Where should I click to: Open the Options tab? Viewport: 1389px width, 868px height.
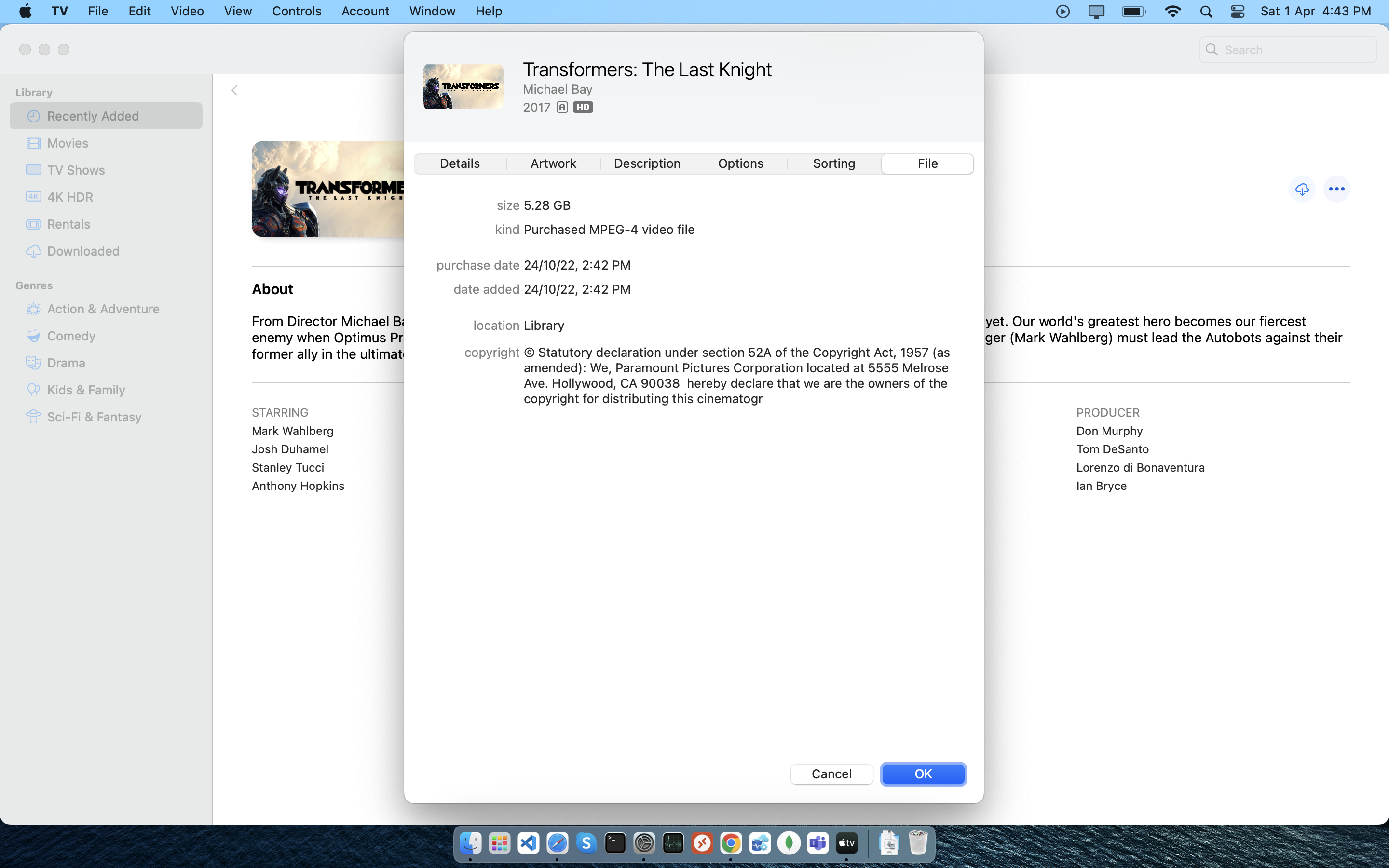740,163
